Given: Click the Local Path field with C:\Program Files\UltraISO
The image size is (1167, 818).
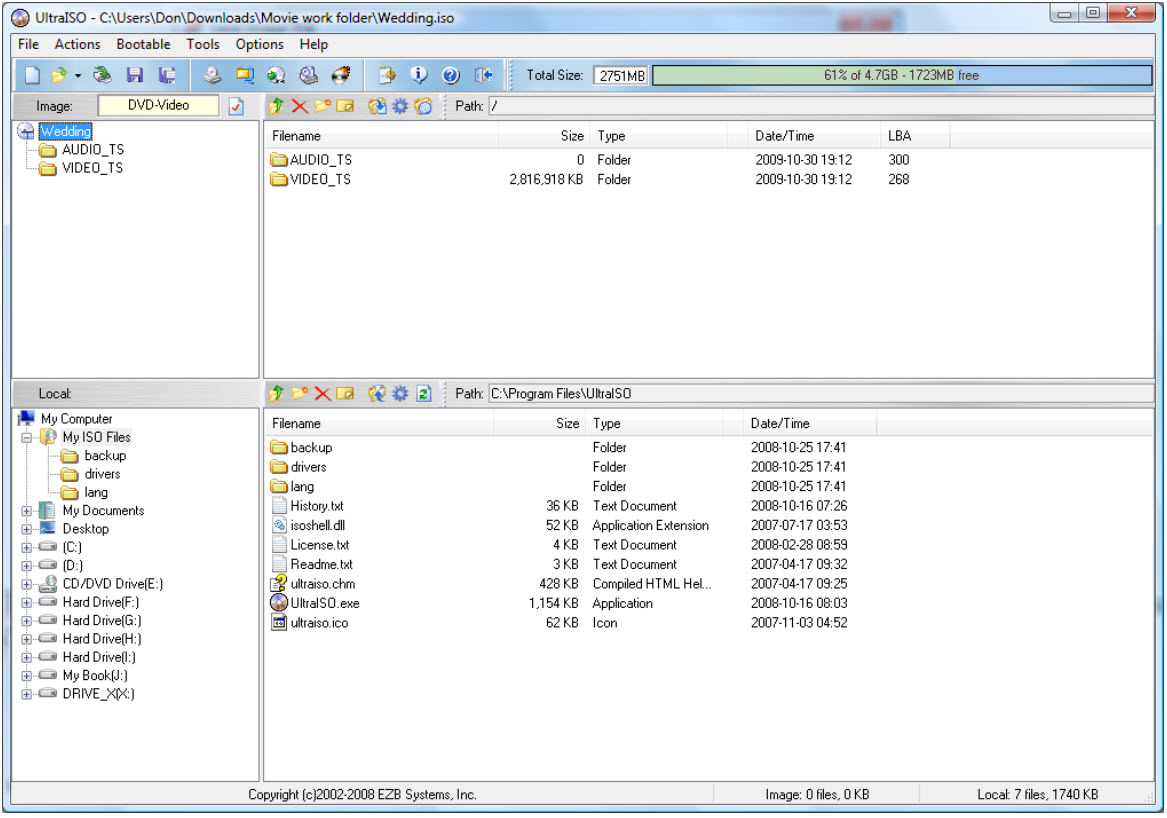Looking at the screenshot, I should 821,394.
